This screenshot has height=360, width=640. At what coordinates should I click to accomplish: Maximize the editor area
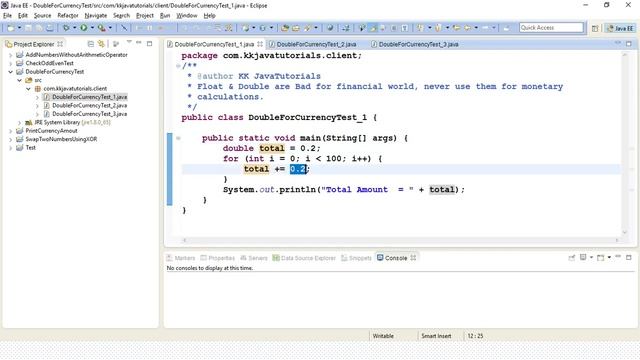click(629, 43)
